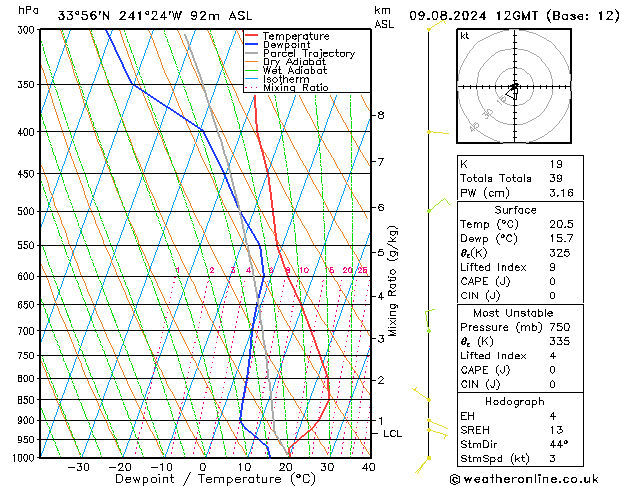Click the 8 km altitude tick label
This screenshot has height=486, width=629.
tap(381, 115)
